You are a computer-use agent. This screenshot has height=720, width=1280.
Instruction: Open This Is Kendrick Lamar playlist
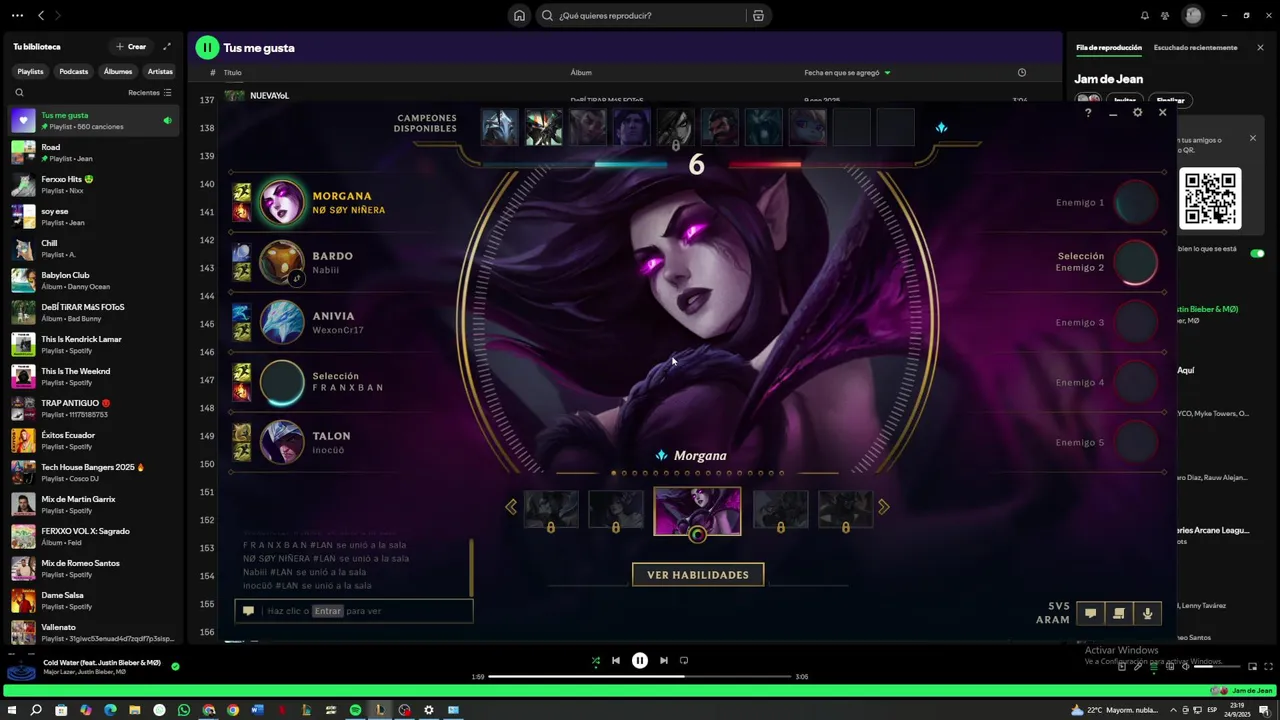(x=93, y=345)
